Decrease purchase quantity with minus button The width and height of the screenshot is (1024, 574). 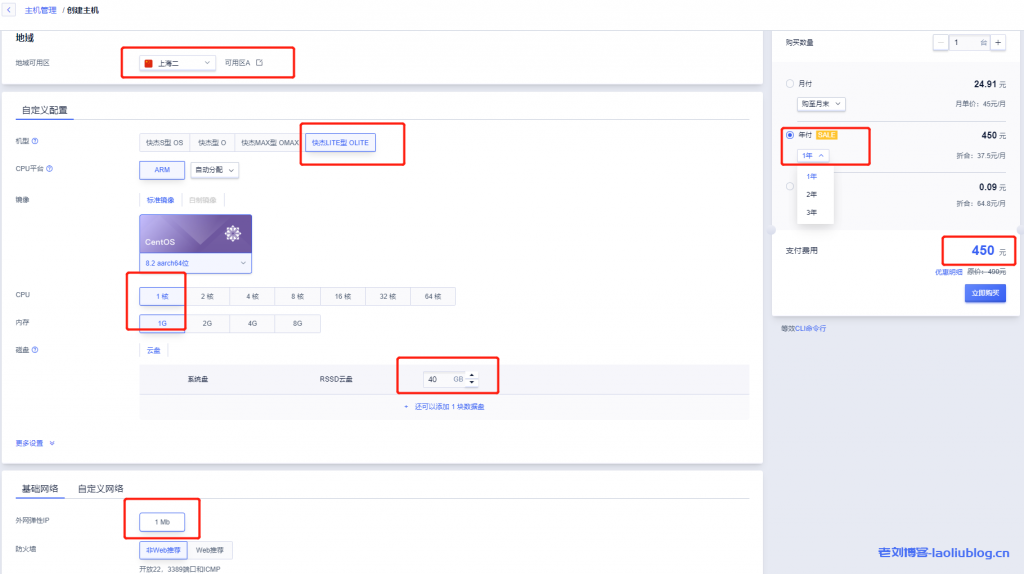pyautogui.click(x=941, y=43)
